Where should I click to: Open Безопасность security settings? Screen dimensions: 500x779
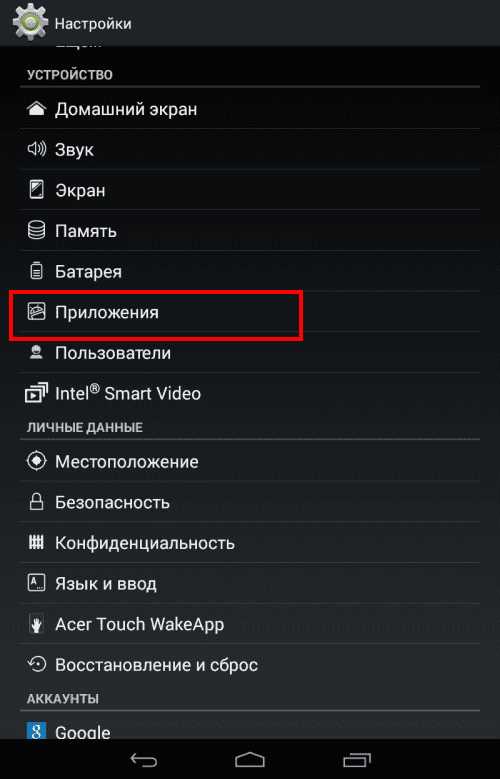pos(250,502)
